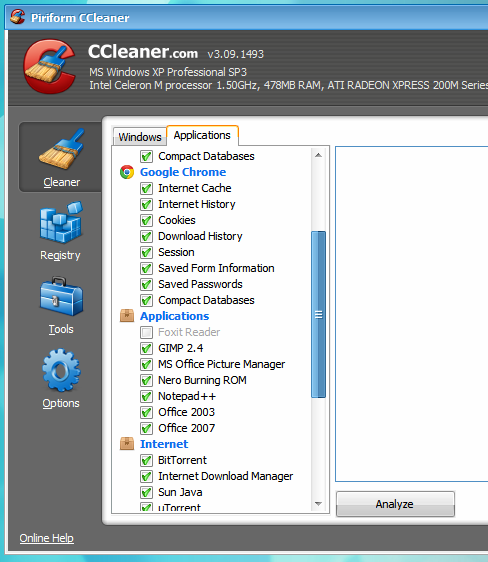Click the CCleaner logo in header

[x=49, y=66]
